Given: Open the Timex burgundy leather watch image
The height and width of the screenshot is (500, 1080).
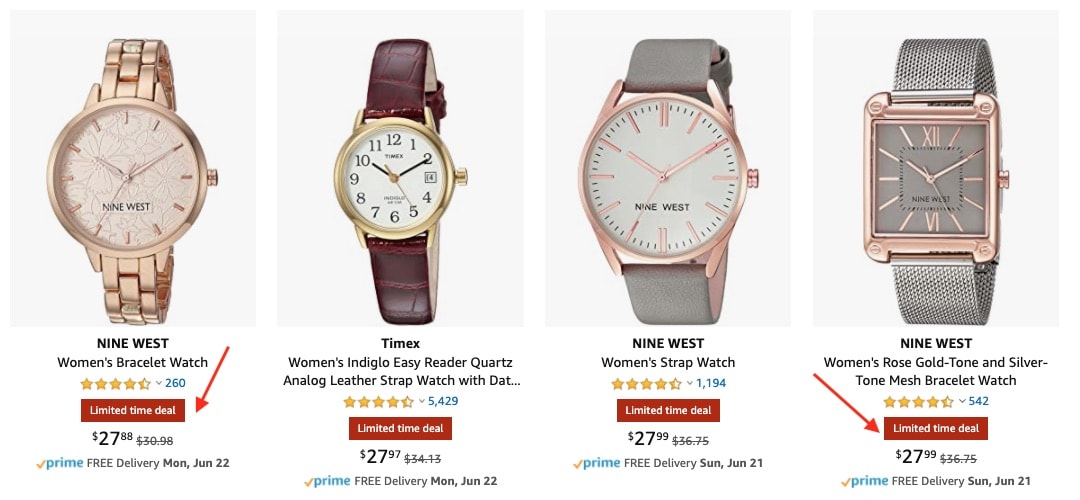Looking at the screenshot, I should point(400,168).
